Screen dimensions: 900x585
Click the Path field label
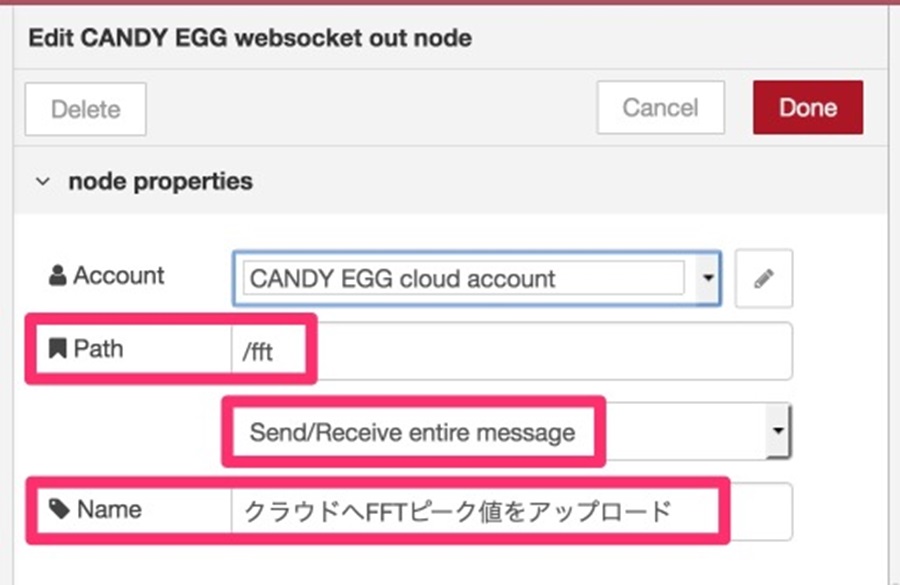pos(98,348)
